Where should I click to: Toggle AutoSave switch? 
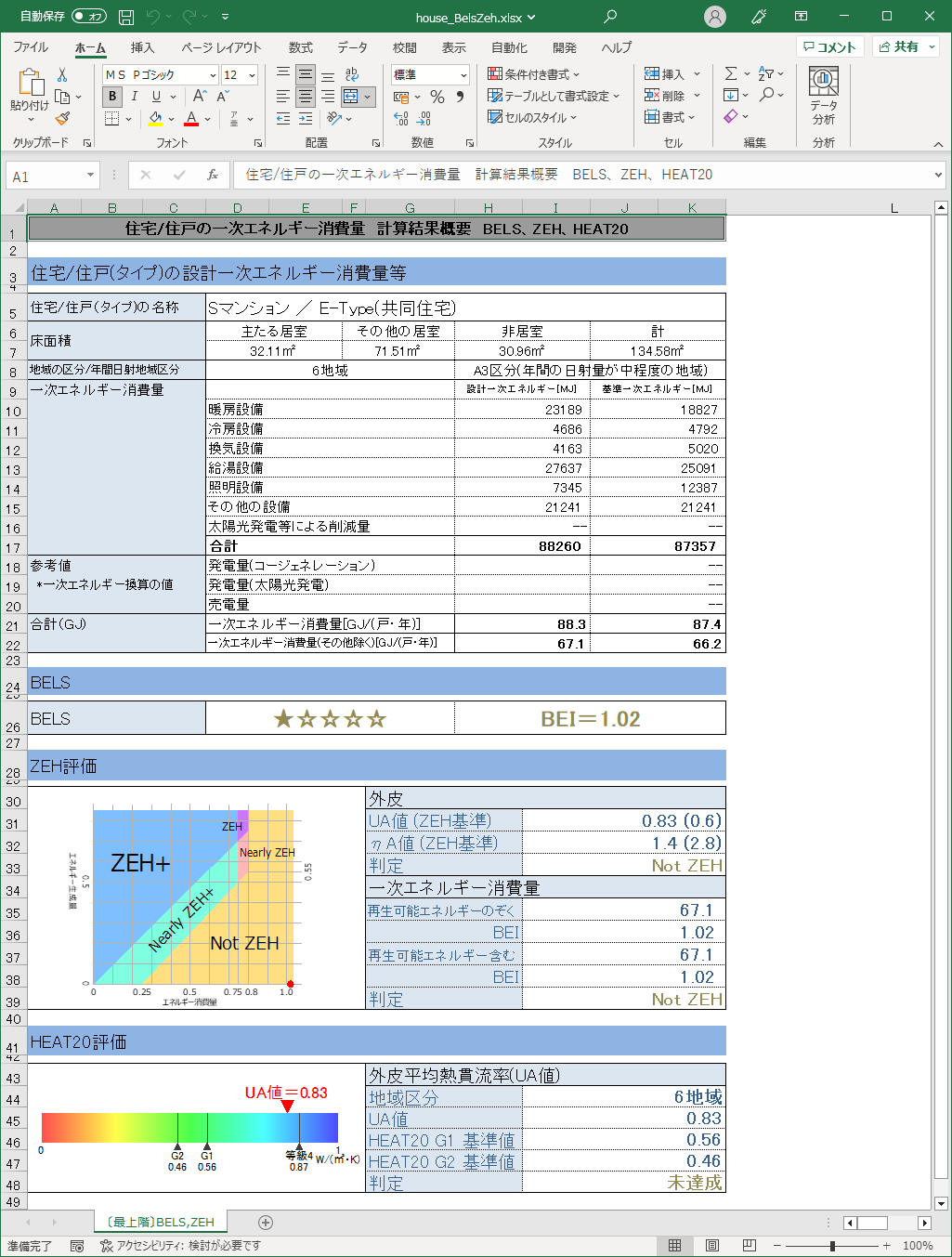tap(89, 17)
